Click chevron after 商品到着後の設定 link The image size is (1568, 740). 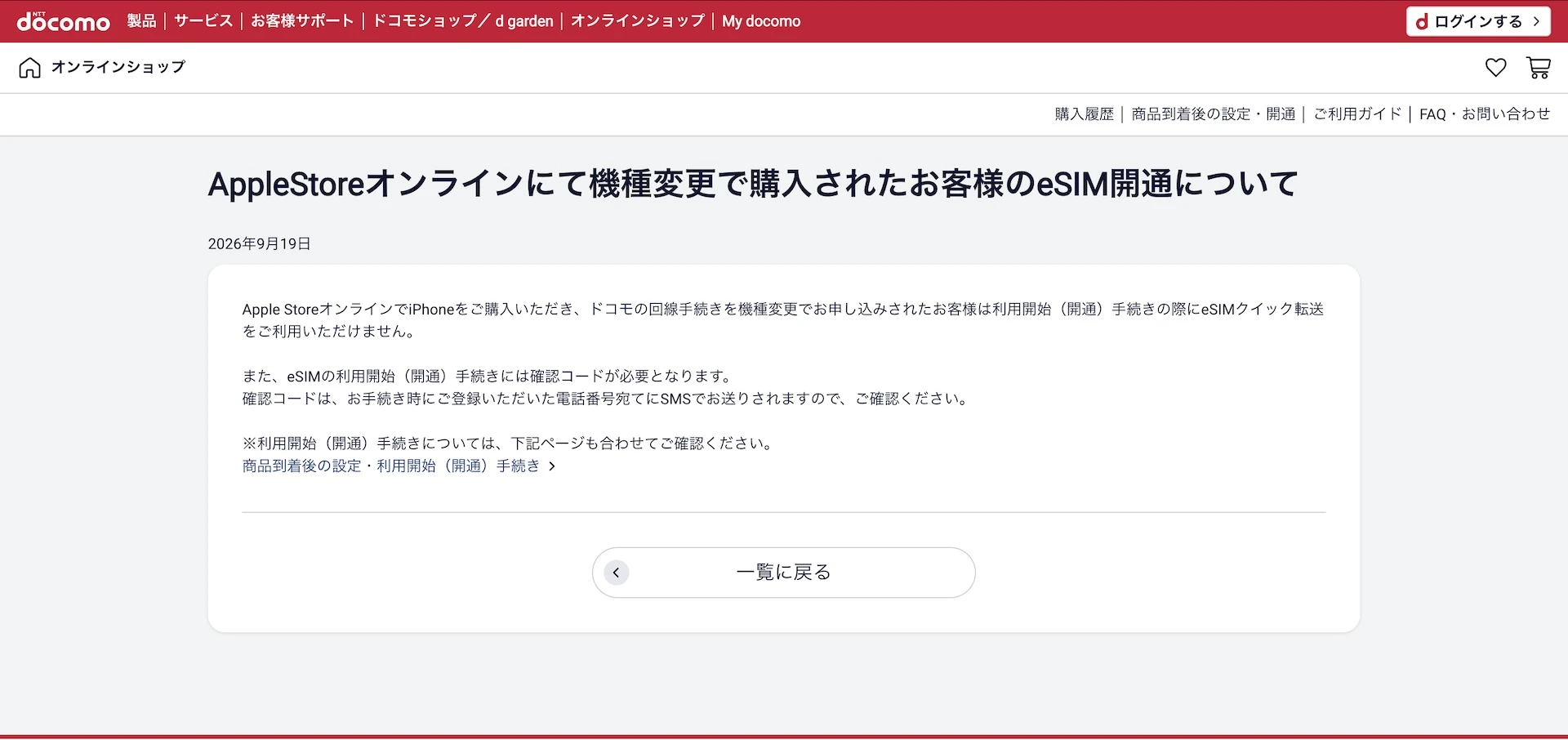click(552, 466)
